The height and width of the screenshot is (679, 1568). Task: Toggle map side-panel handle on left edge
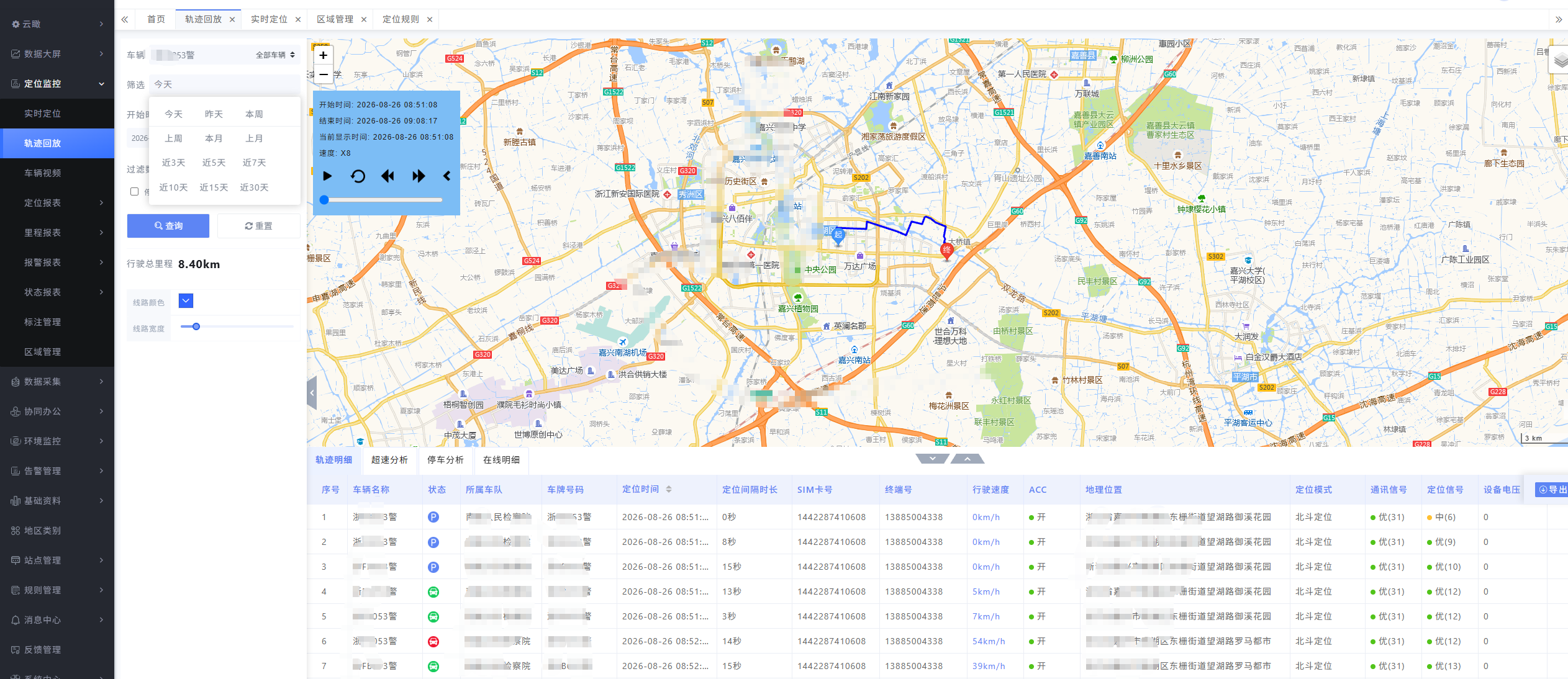click(312, 392)
